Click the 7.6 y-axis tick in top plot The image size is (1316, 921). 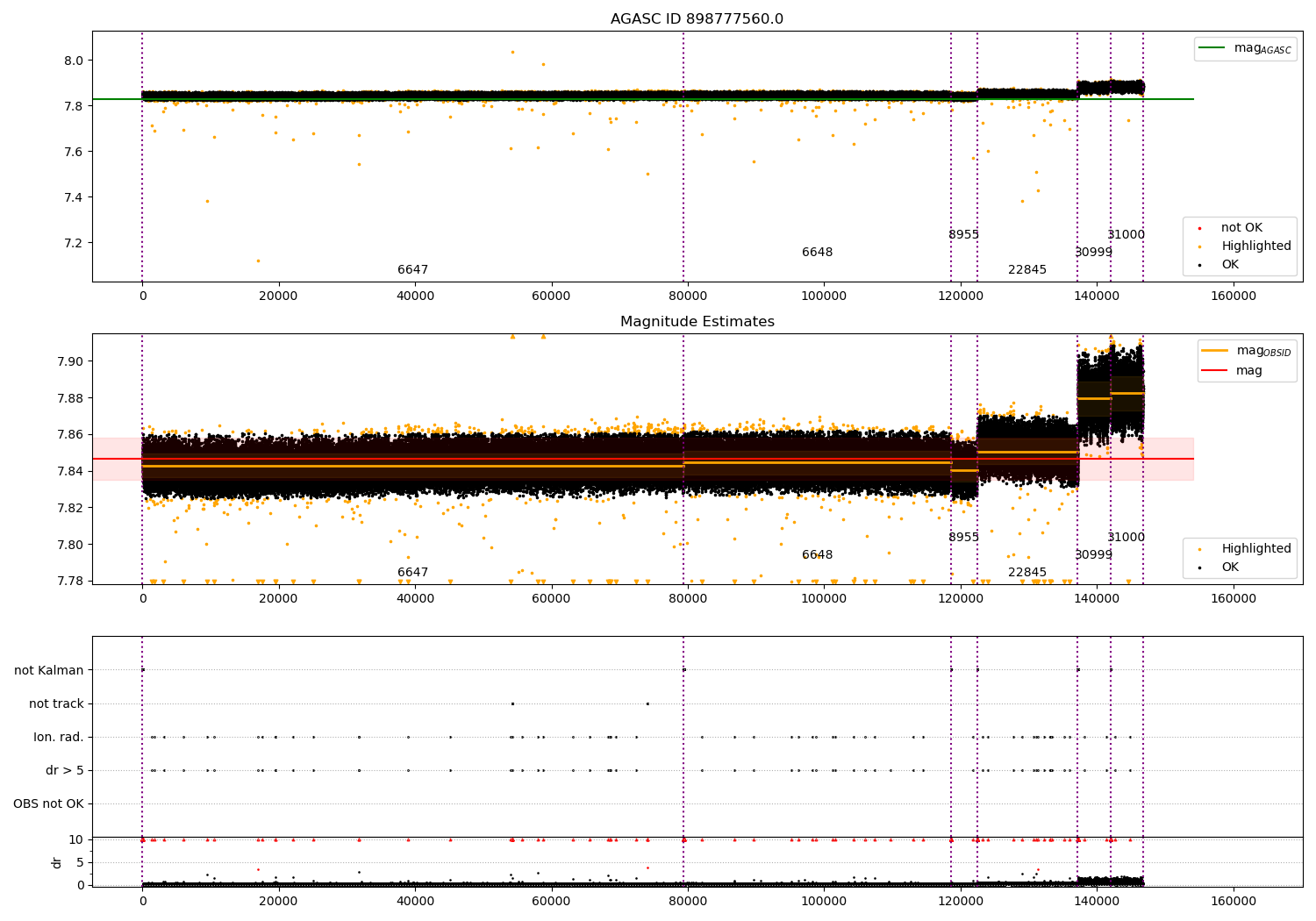(75, 152)
